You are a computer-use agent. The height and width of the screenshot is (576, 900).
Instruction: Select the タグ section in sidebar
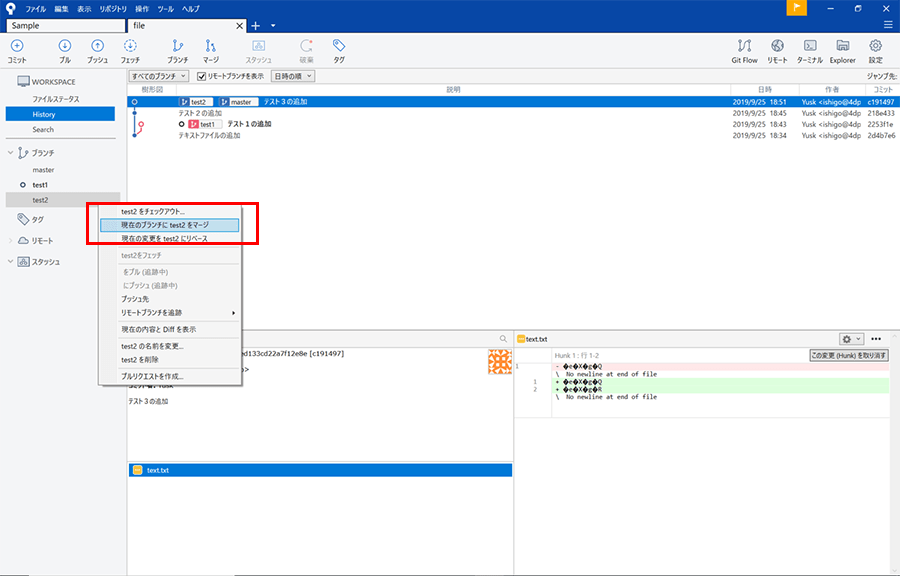(x=37, y=219)
